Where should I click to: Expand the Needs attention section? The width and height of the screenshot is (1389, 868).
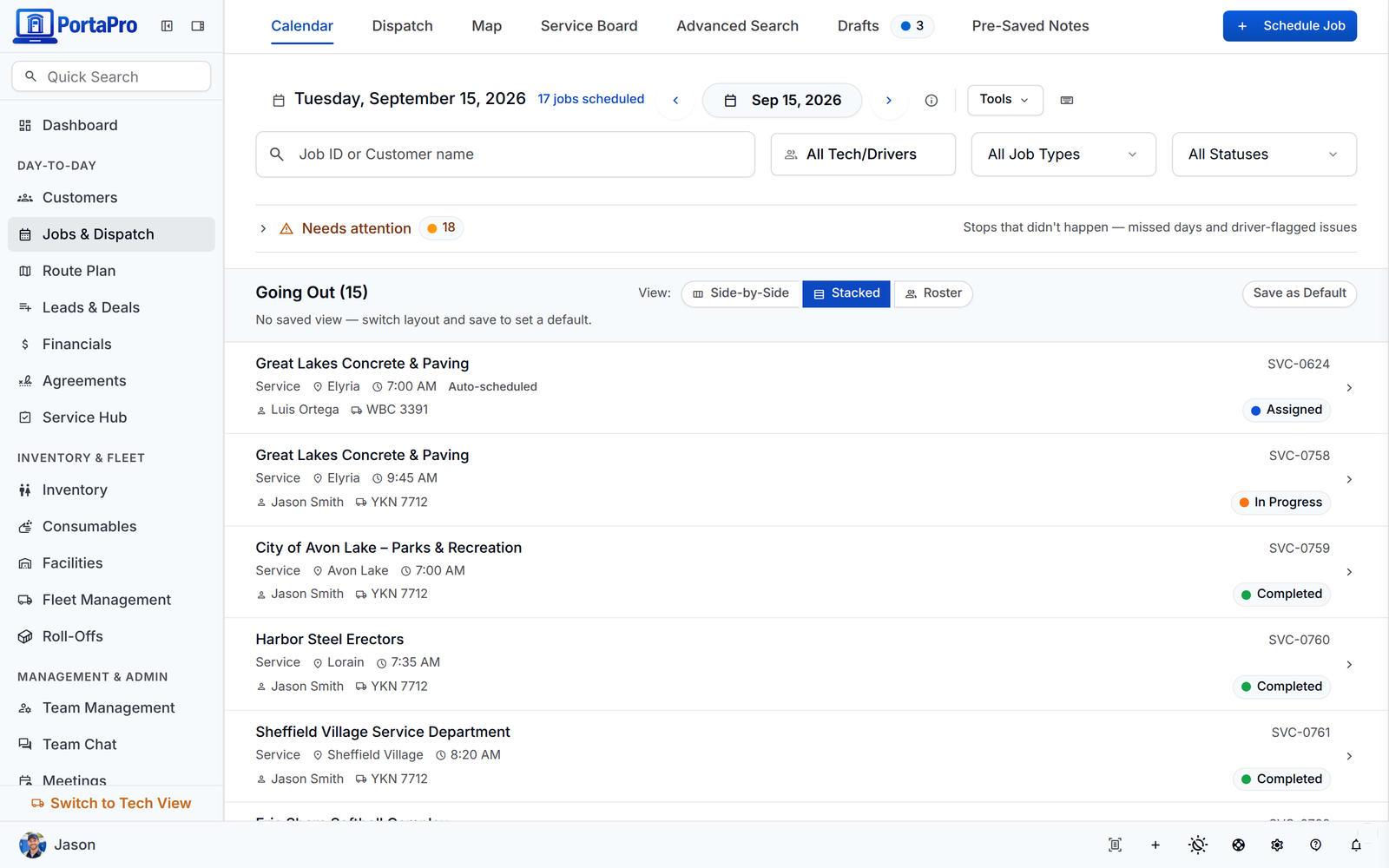click(263, 228)
